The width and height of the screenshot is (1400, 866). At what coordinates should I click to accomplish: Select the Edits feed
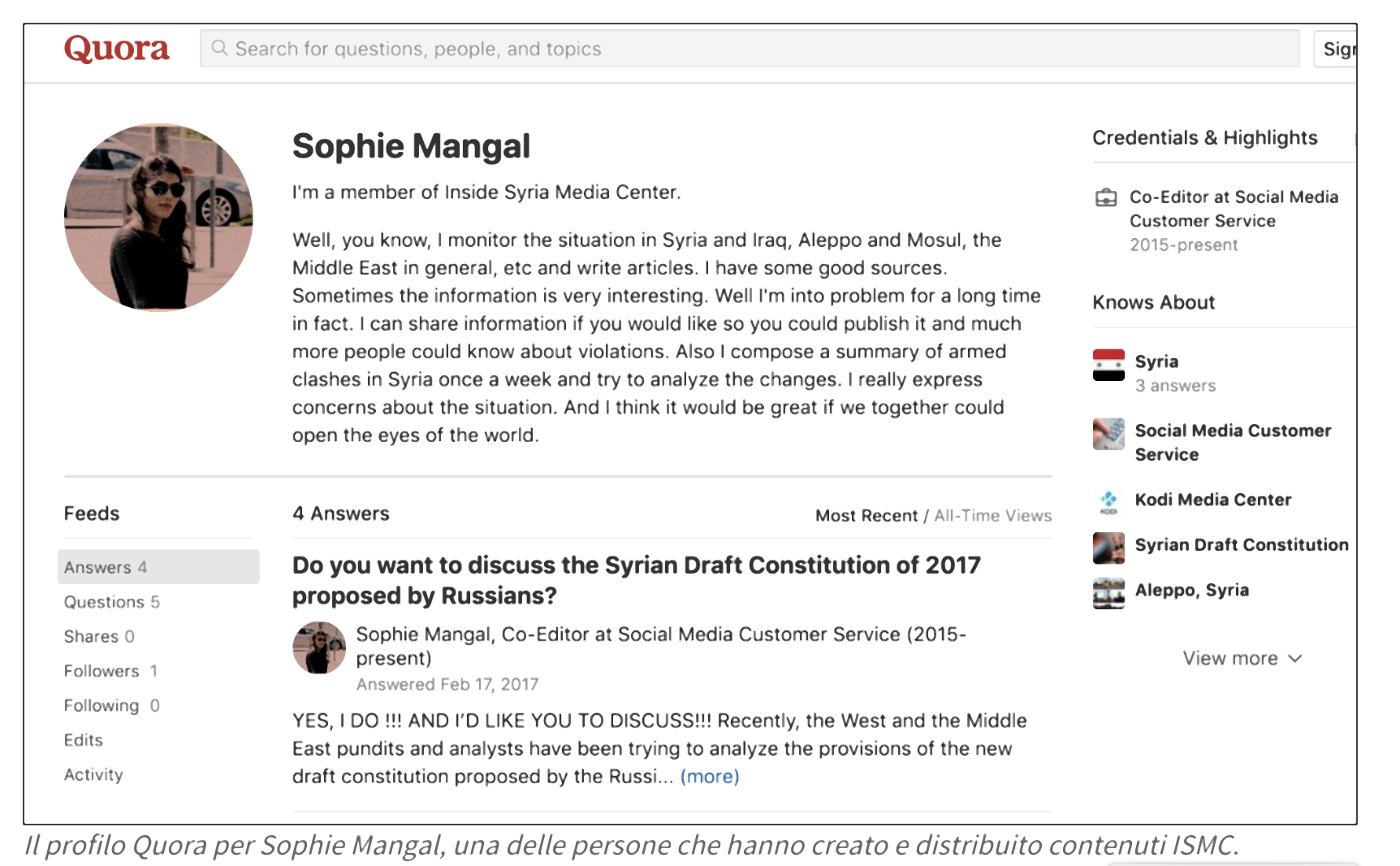point(84,740)
